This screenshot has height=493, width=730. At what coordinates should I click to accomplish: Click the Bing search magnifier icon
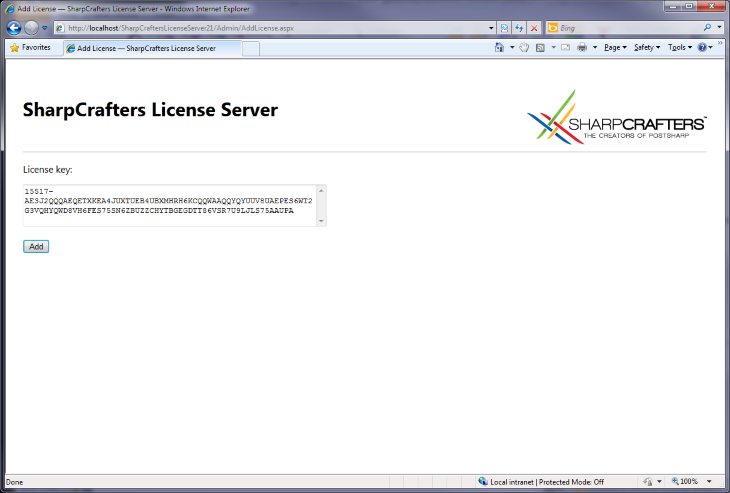[708, 28]
